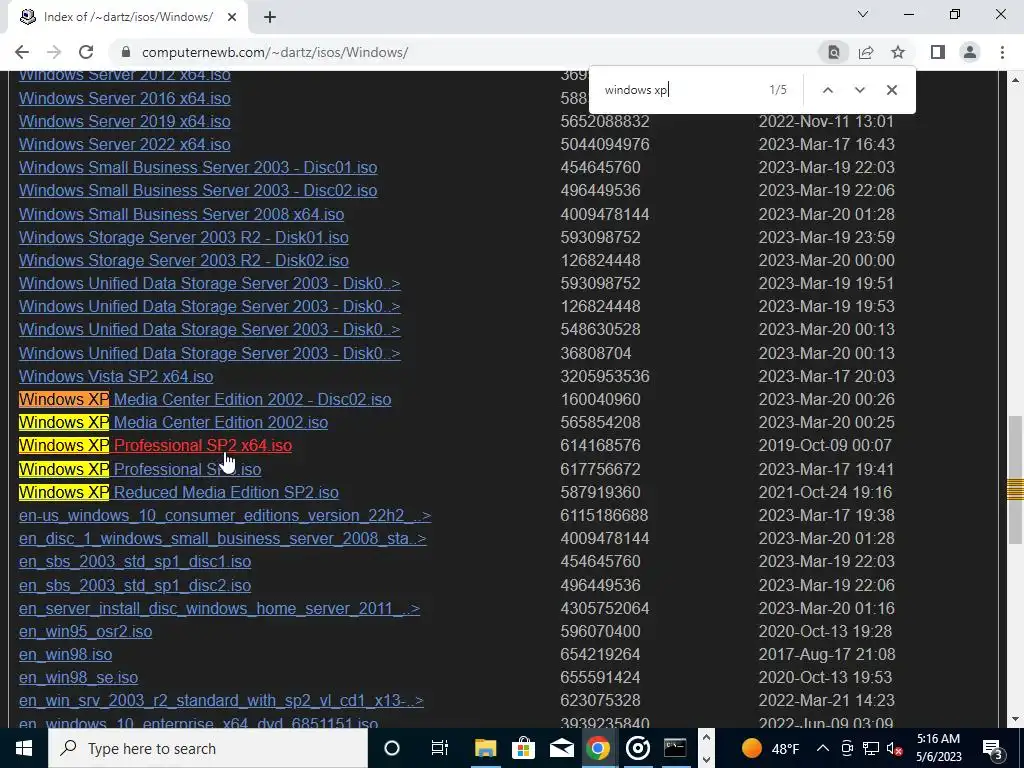1024x768 pixels.
Task: Open Windows Server 2022 x64.iso link
Action: 125,144
